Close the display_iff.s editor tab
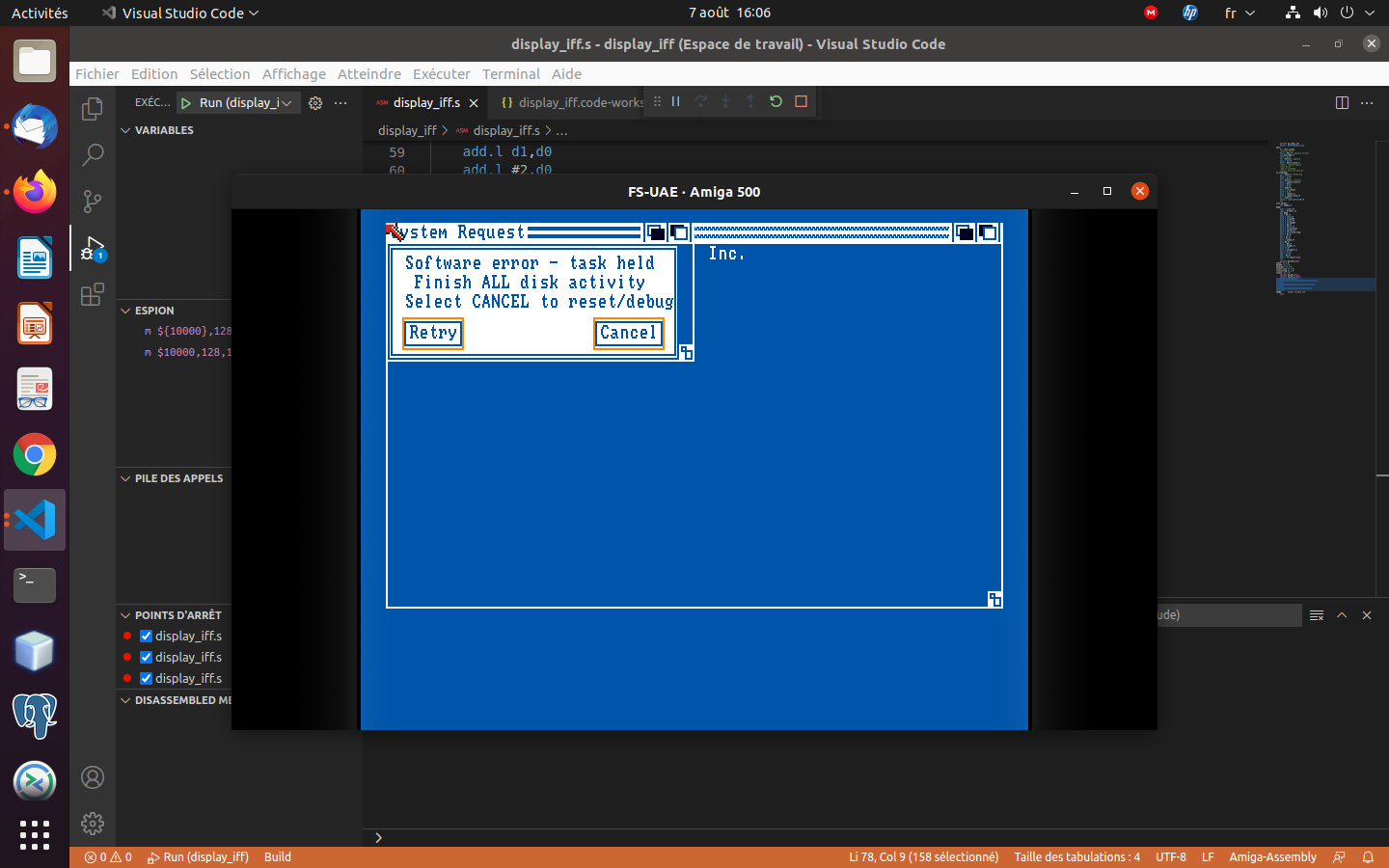This screenshot has width=1389, height=868. (x=474, y=102)
